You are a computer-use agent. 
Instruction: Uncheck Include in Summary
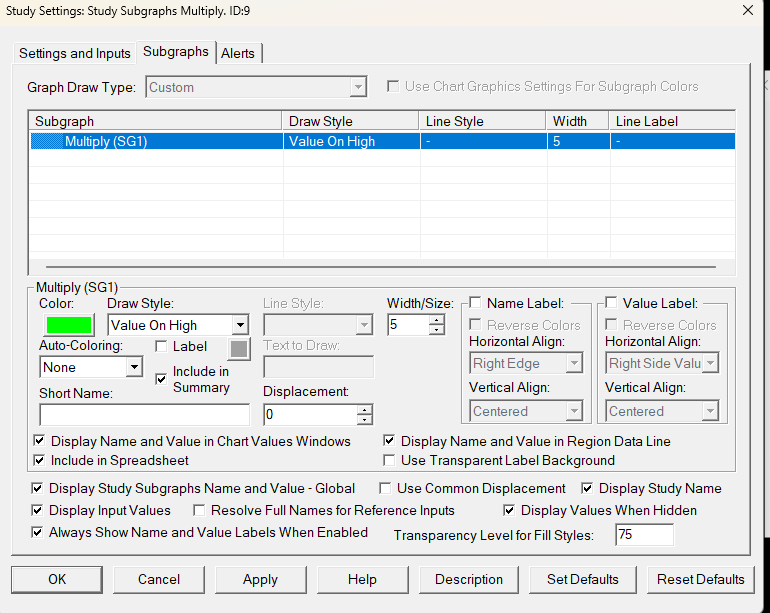161,379
